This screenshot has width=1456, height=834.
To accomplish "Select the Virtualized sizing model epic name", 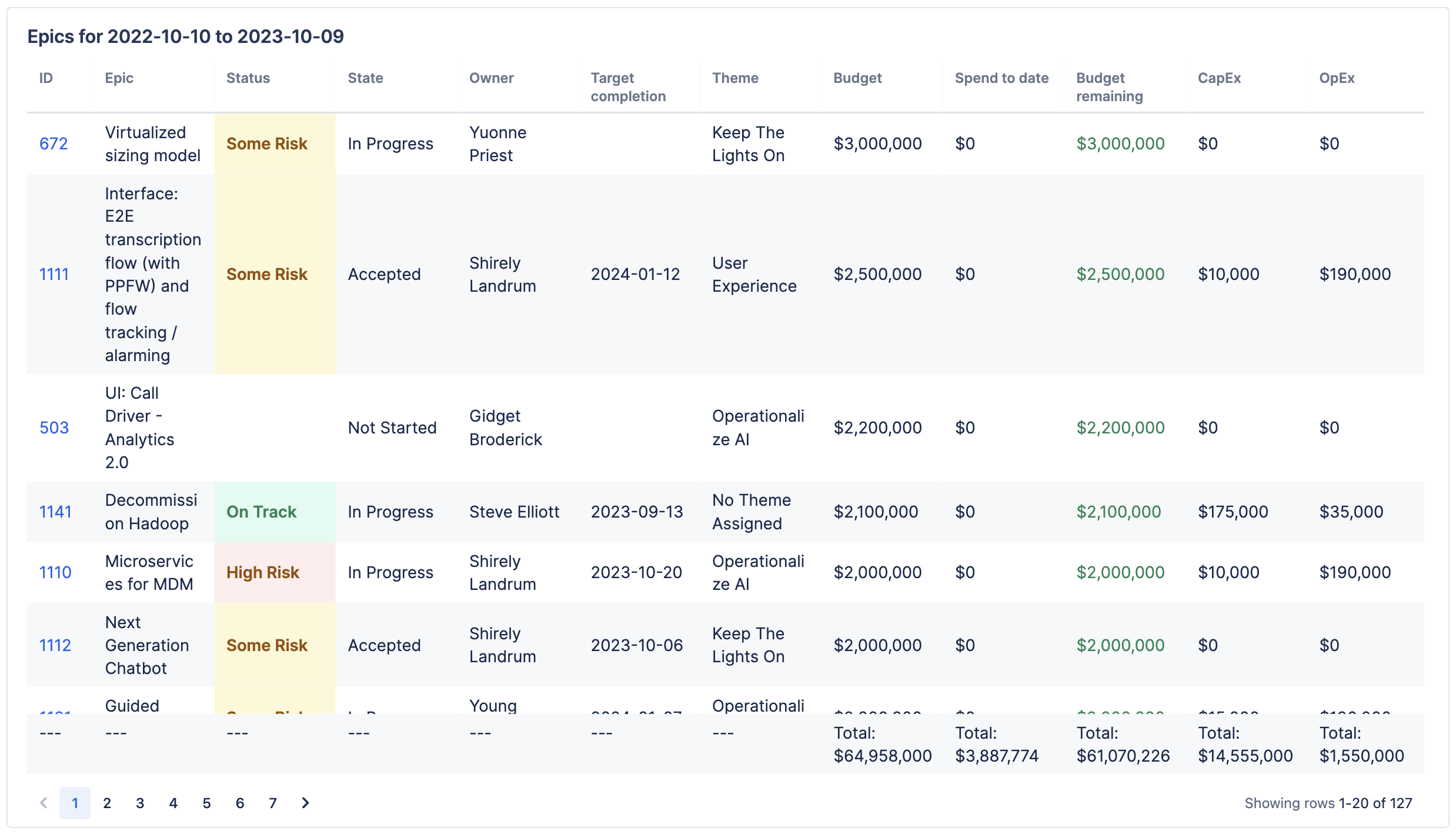I will coord(153,144).
